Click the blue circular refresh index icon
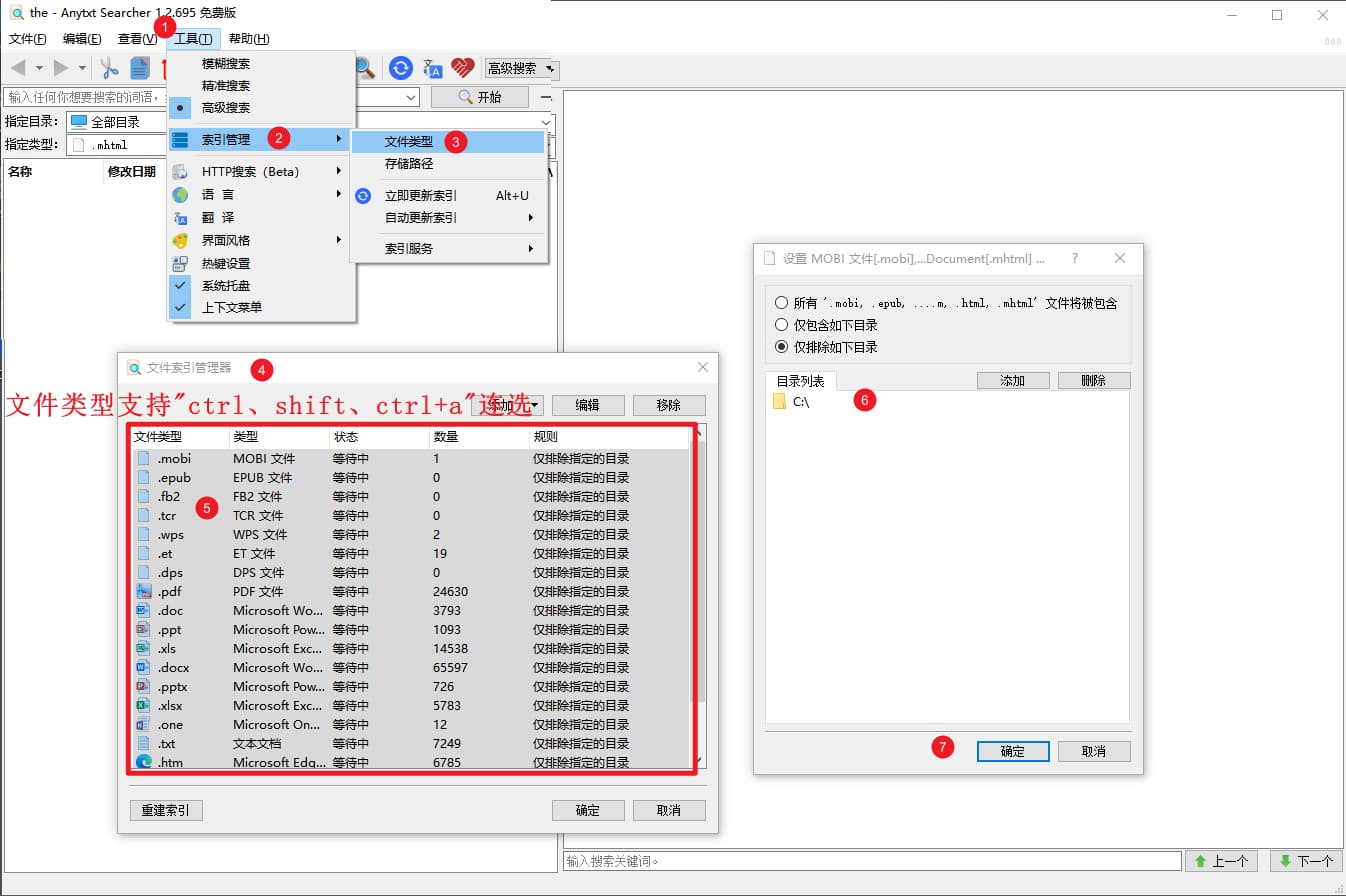This screenshot has height=896, width=1346. coord(401,68)
